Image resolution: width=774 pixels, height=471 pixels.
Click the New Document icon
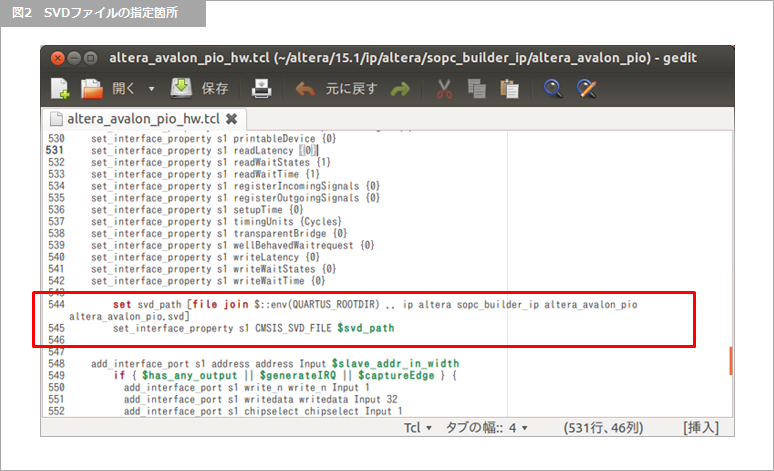pyautogui.click(x=60, y=89)
